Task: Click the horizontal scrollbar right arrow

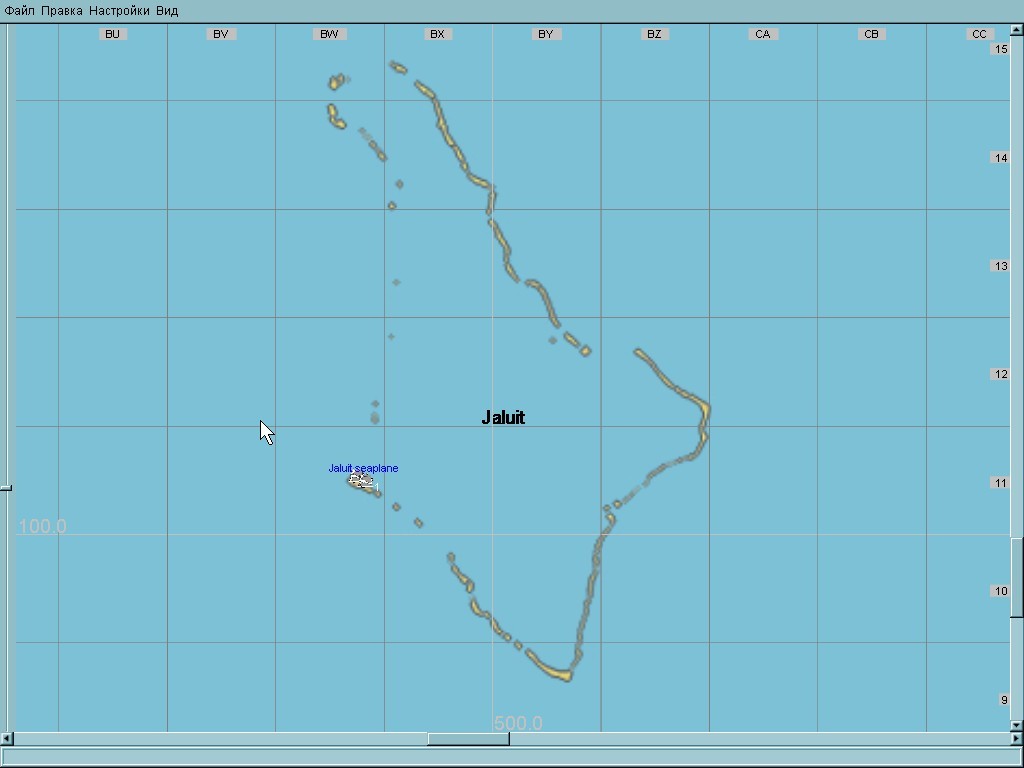Action: [1017, 739]
